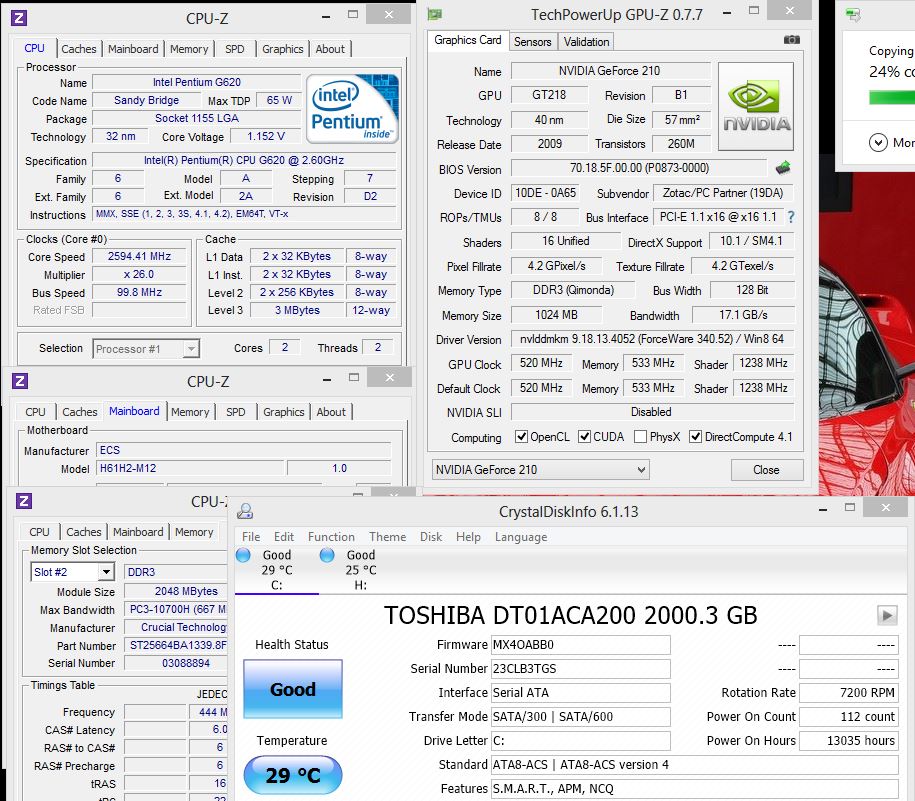Image resolution: width=915 pixels, height=801 pixels.
Task: Click the Close button in GPU-Z
Action: click(766, 470)
